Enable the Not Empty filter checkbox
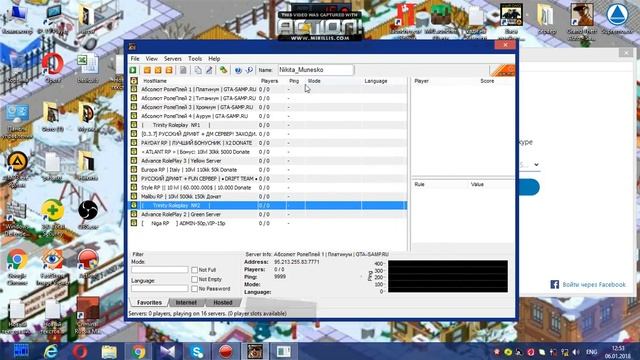Screen dimensions: 640x360 click(194, 279)
